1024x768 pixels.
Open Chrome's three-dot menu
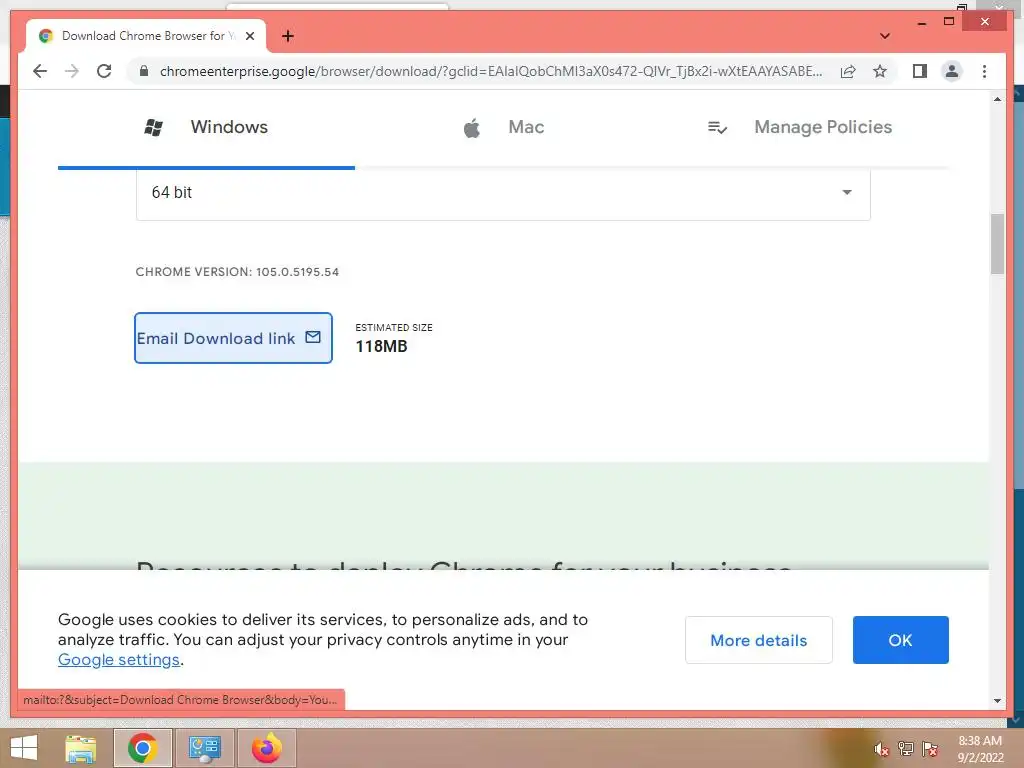(984, 71)
